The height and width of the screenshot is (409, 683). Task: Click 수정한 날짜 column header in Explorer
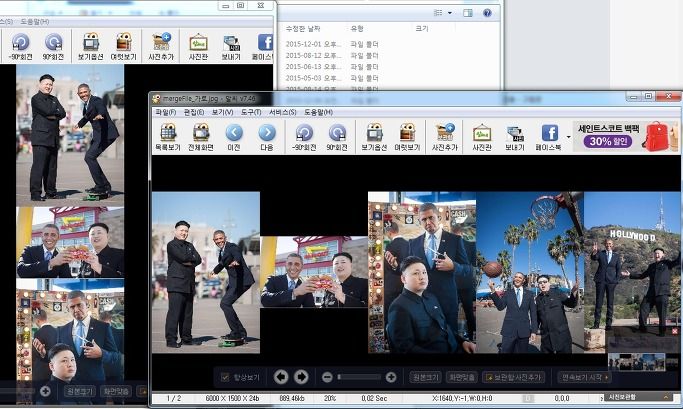[303, 29]
